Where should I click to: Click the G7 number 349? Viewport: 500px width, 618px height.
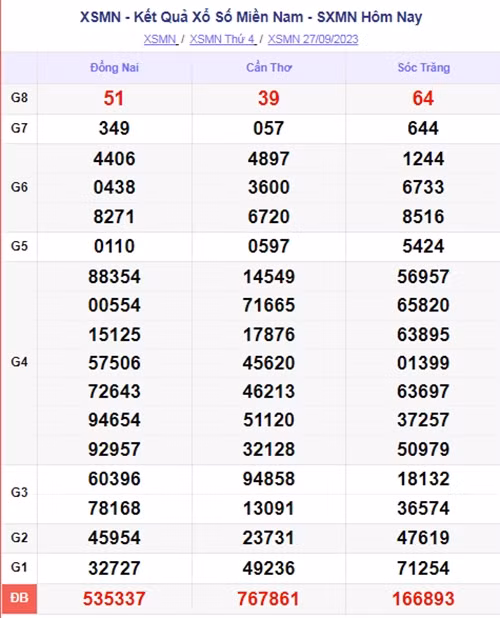point(114,128)
